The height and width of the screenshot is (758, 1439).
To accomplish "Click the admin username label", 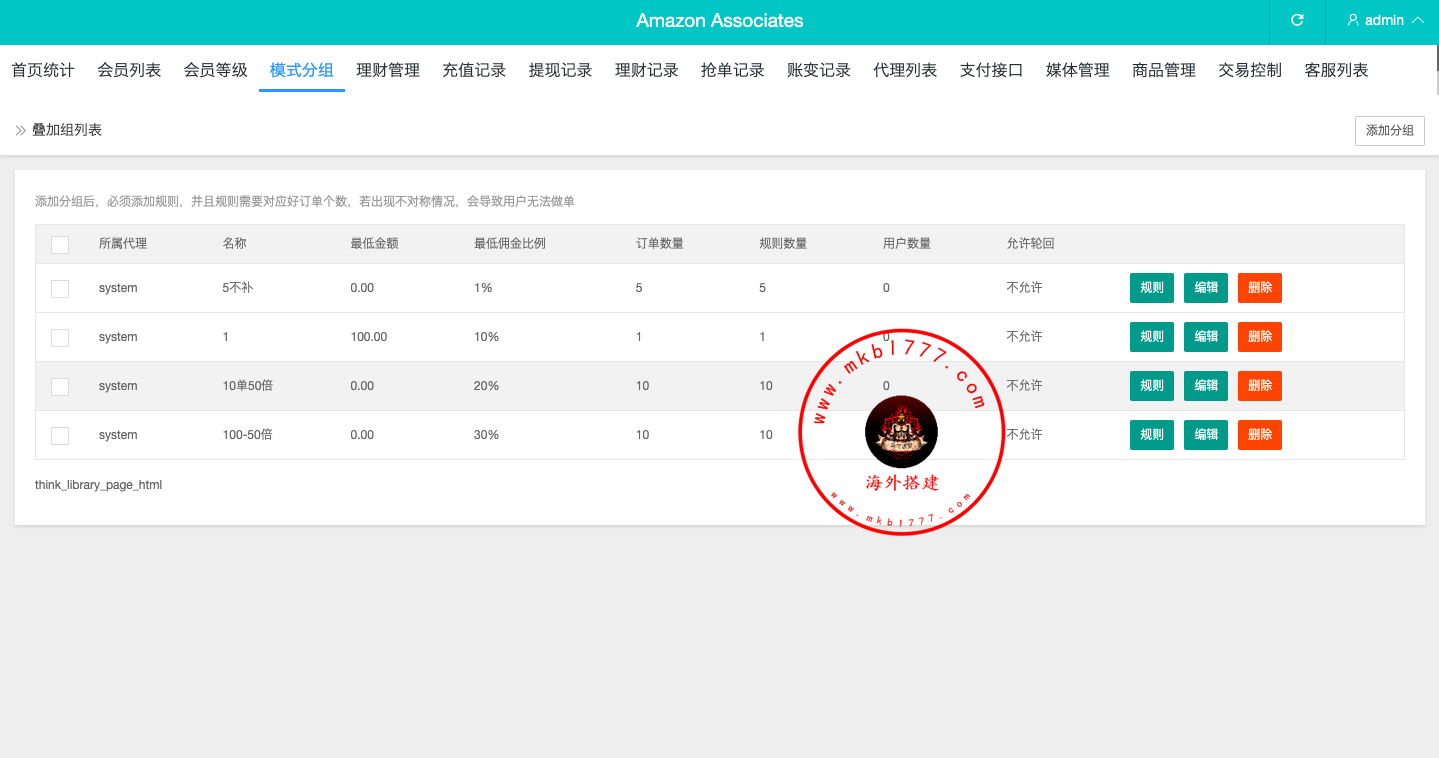I will (x=1384, y=20).
